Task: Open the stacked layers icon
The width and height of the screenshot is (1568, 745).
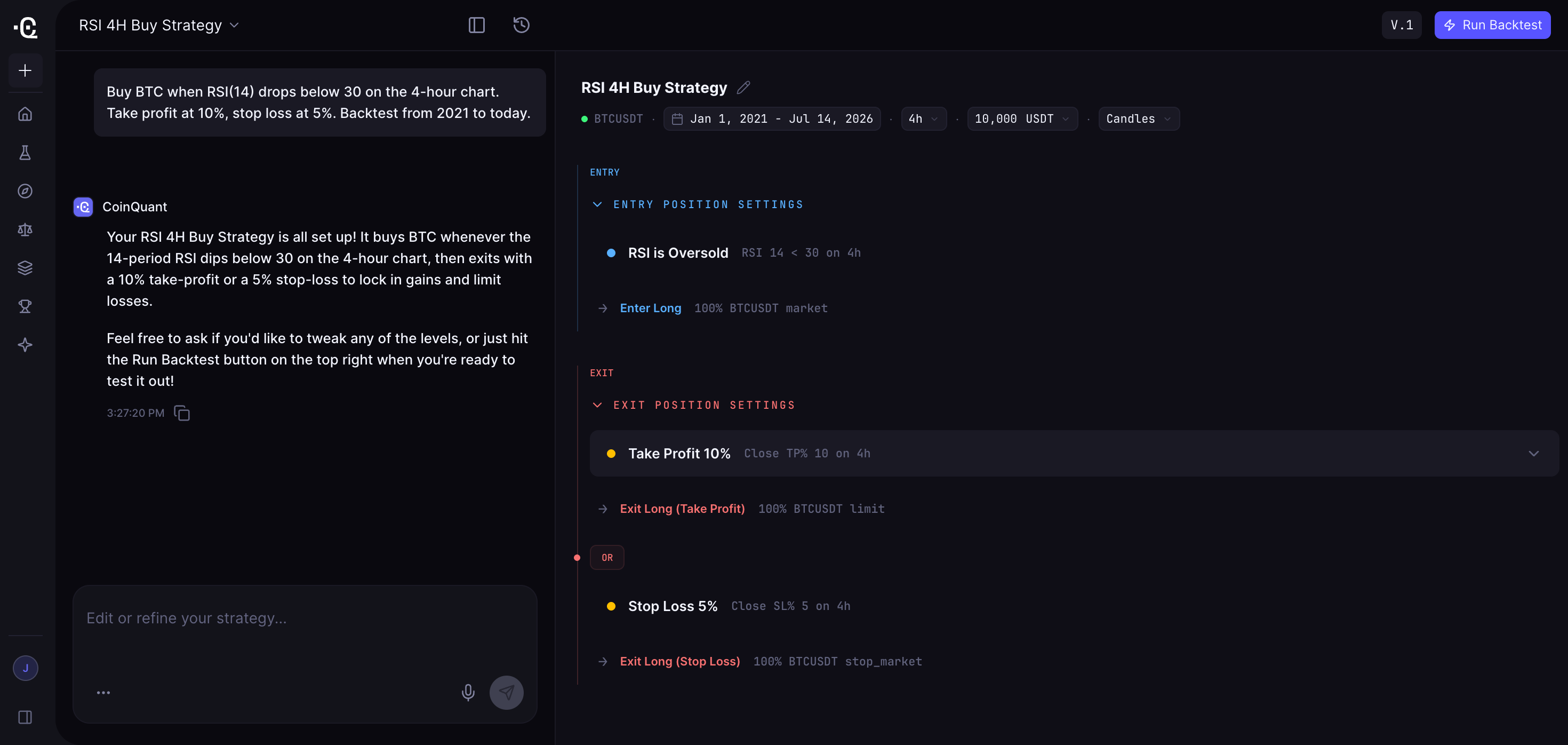Action: [x=25, y=267]
